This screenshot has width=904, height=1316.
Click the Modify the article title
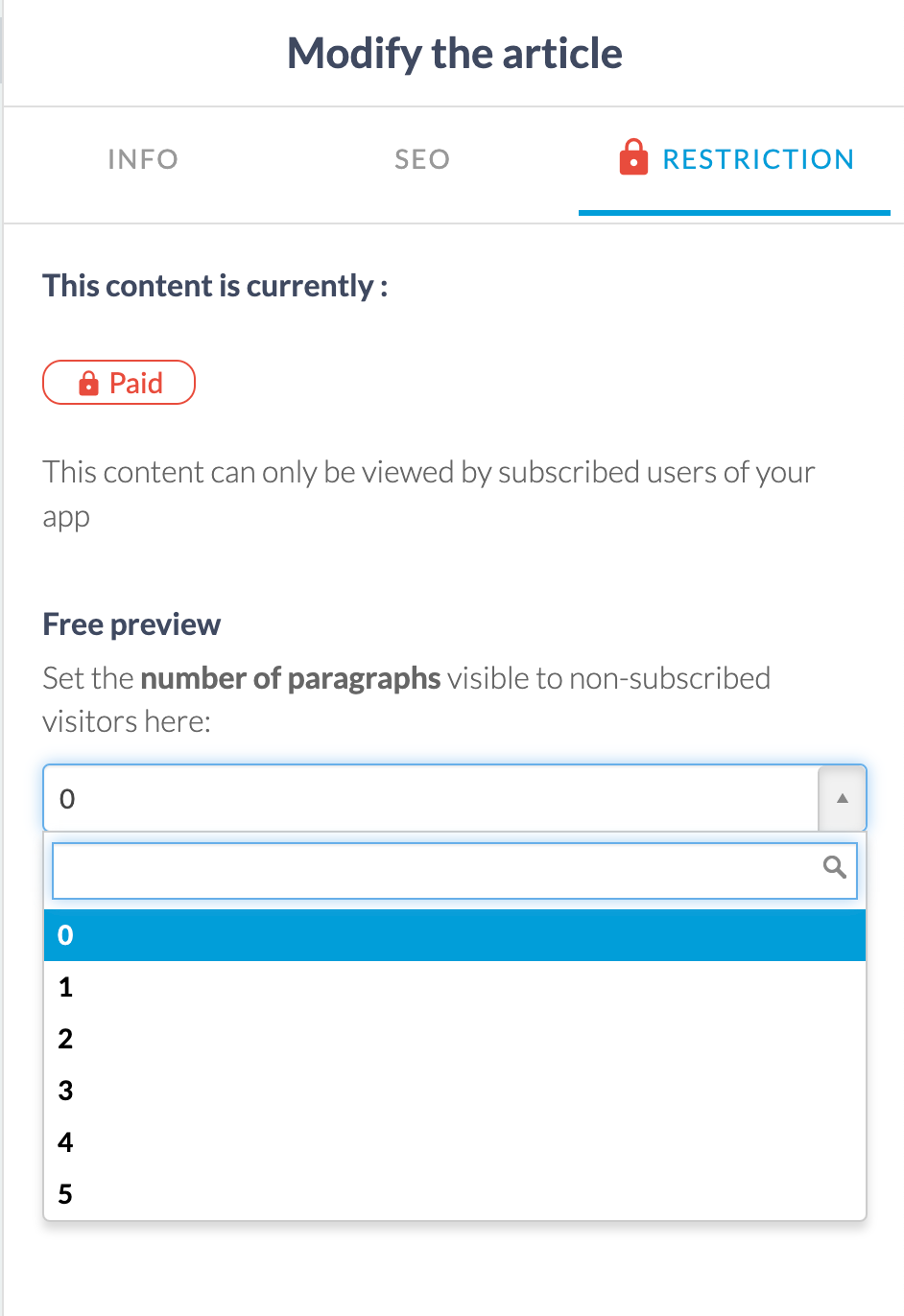(x=455, y=54)
